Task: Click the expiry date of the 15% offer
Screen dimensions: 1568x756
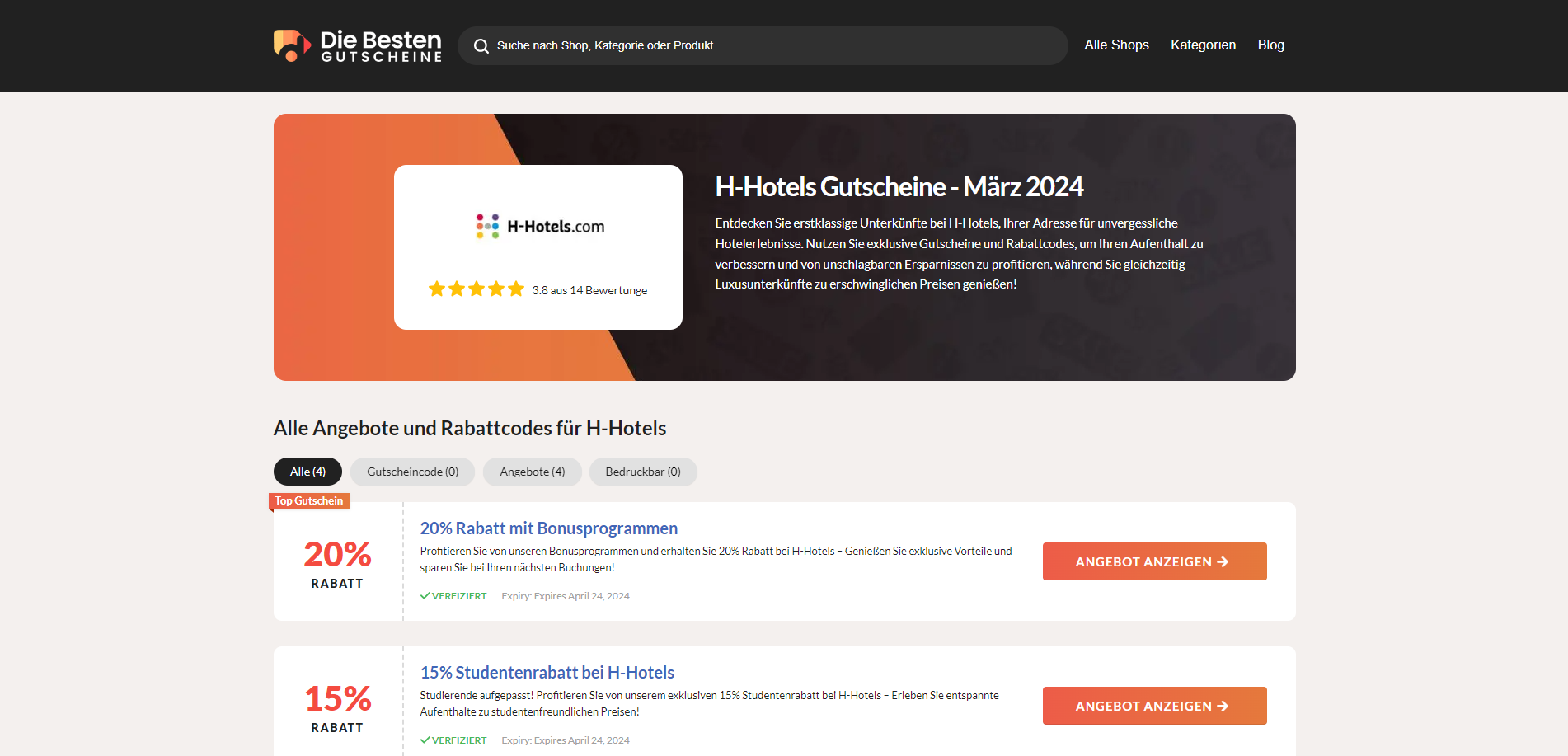Action: click(x=566, y=740)
